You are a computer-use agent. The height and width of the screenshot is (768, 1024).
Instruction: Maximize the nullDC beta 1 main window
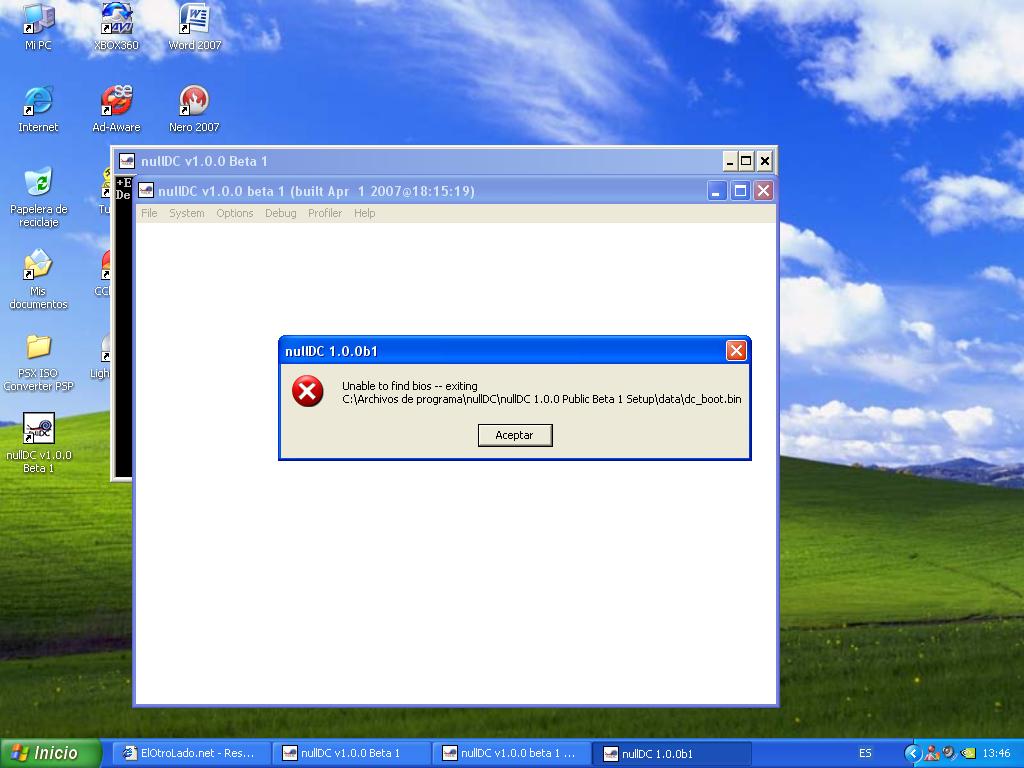(740, 191)
